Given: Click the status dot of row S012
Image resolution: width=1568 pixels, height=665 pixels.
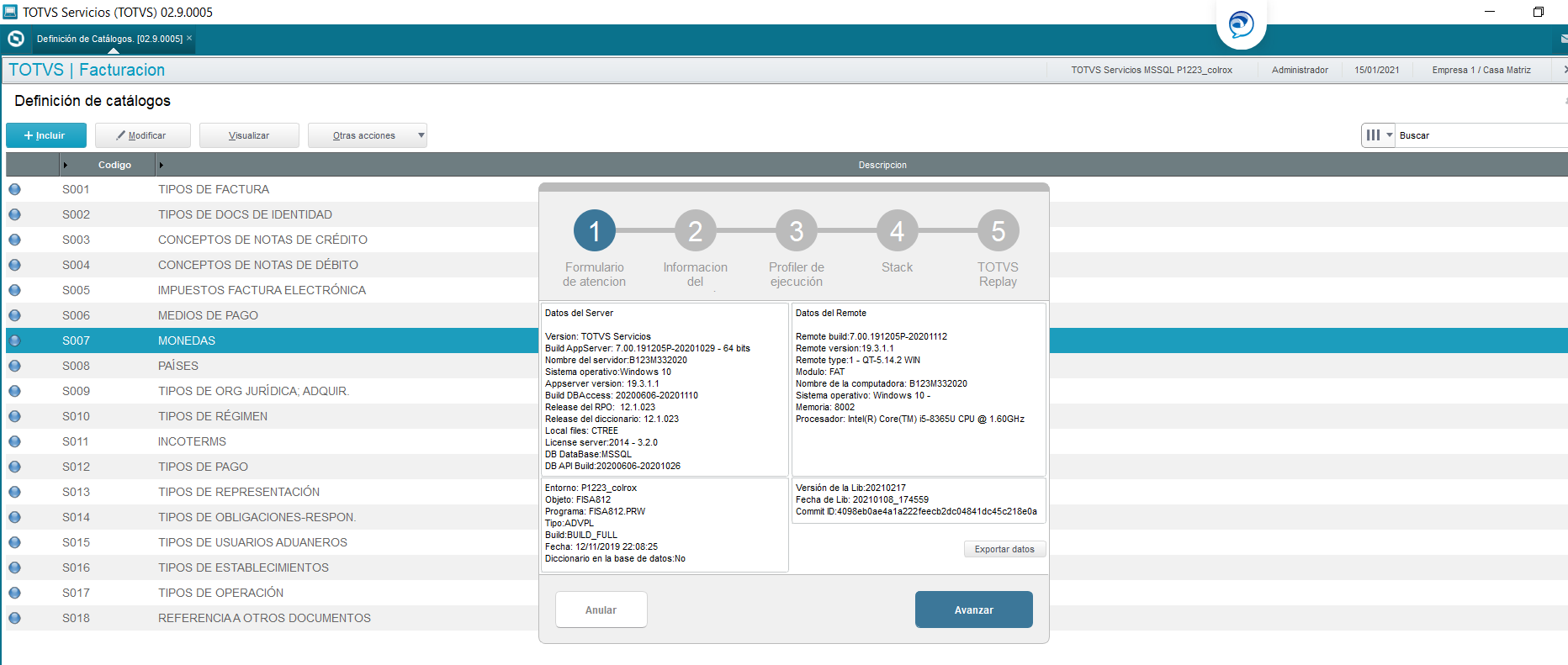Looking at the screenshot, I should coord(15,467).
